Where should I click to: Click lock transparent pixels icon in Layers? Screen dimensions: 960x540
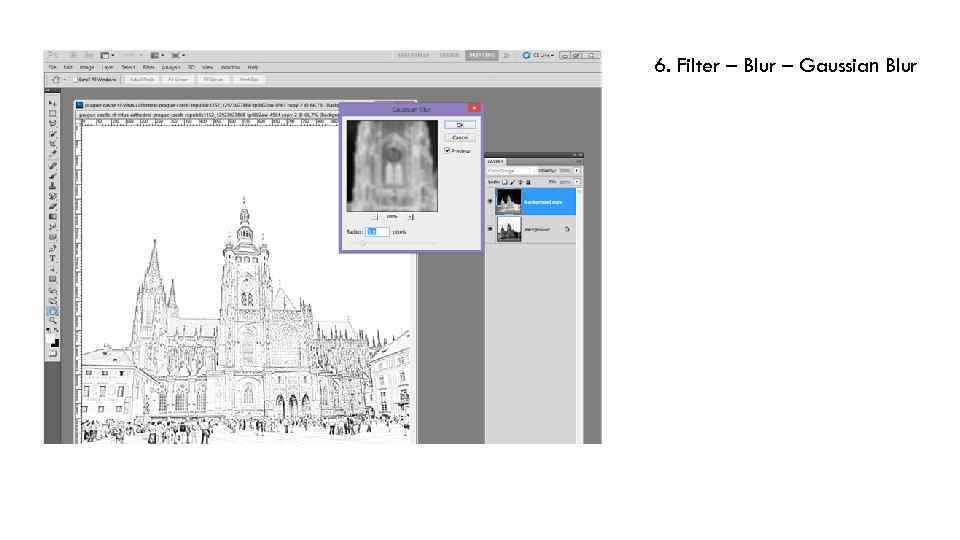point(504,182)
